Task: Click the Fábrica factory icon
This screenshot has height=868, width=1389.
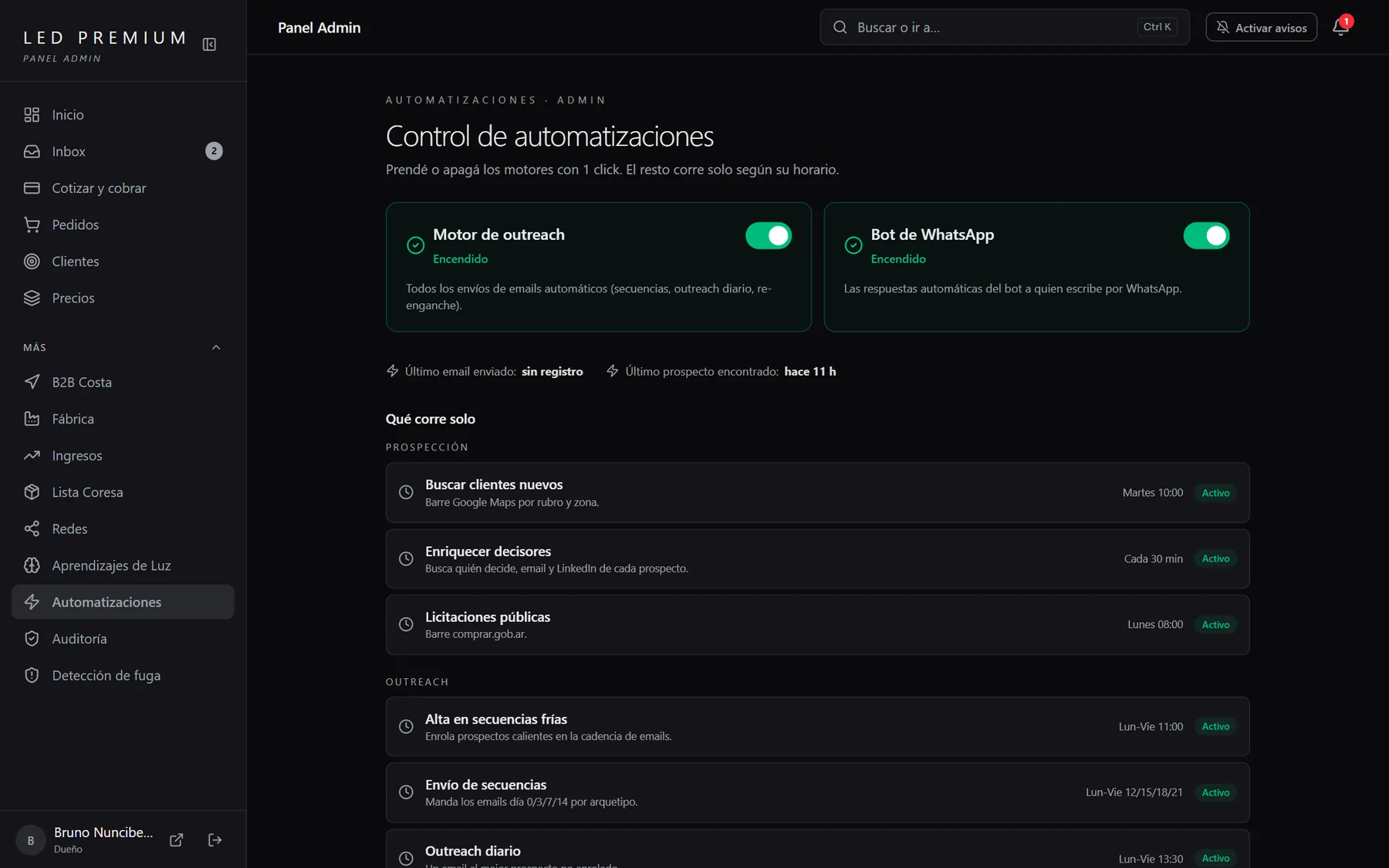Action: [x=32, y=419]
